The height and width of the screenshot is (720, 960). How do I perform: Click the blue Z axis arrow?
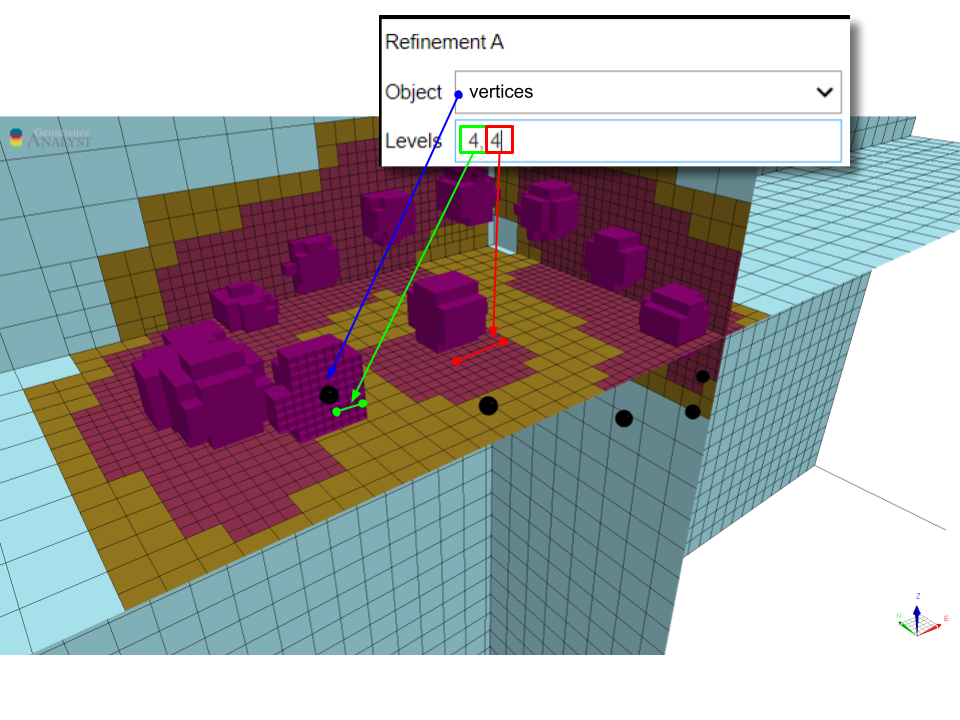tap(917, 612)
